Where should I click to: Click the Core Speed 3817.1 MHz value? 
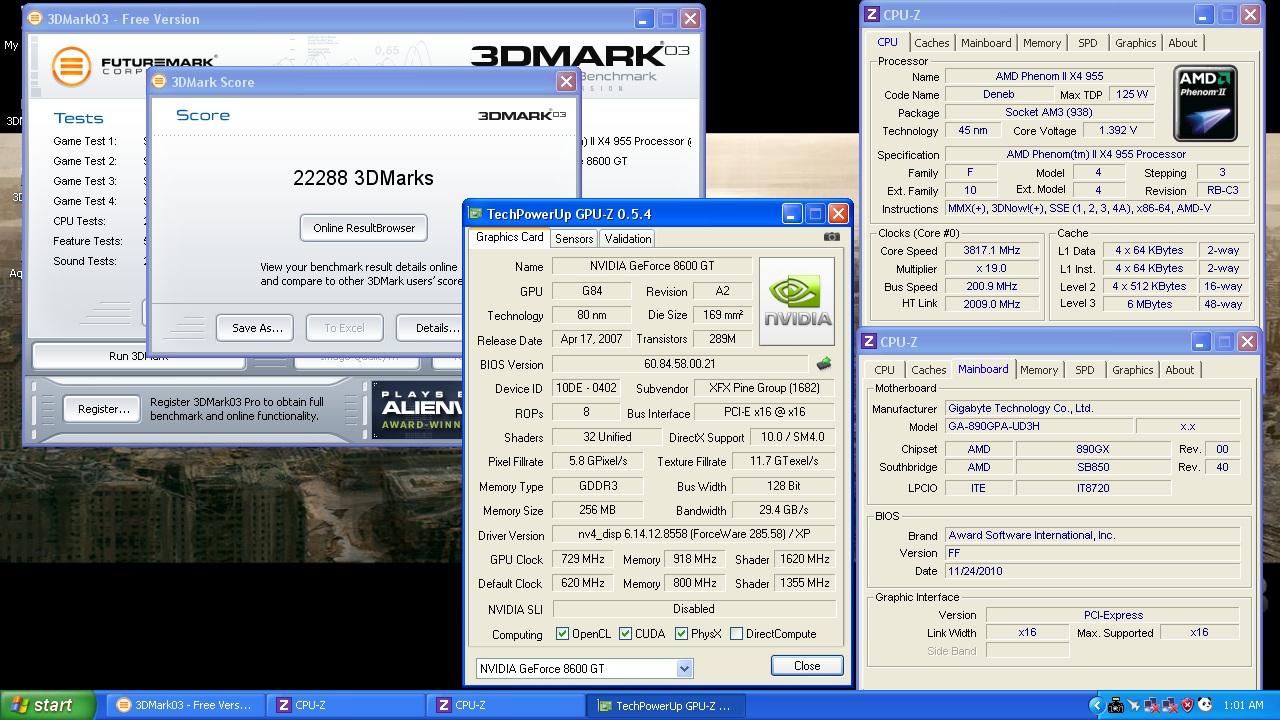coord(992,251)
